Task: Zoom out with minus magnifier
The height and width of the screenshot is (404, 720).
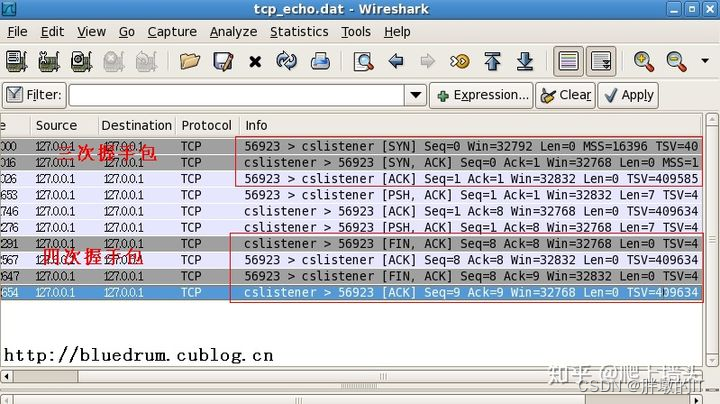Action: [676, 61]
